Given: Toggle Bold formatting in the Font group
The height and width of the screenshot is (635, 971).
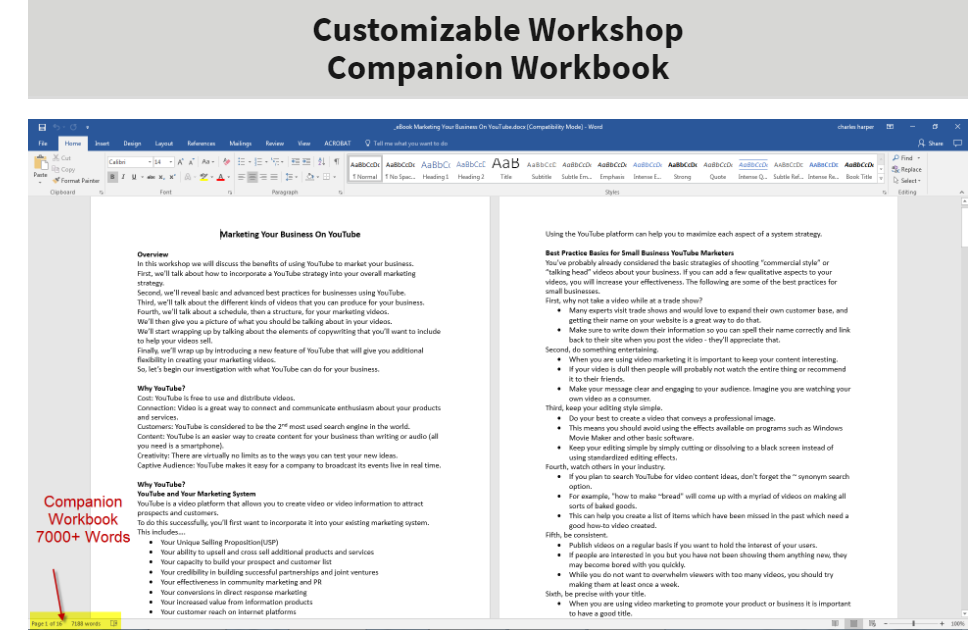Looking at the screenshot, I should click(x=112, y=177).
